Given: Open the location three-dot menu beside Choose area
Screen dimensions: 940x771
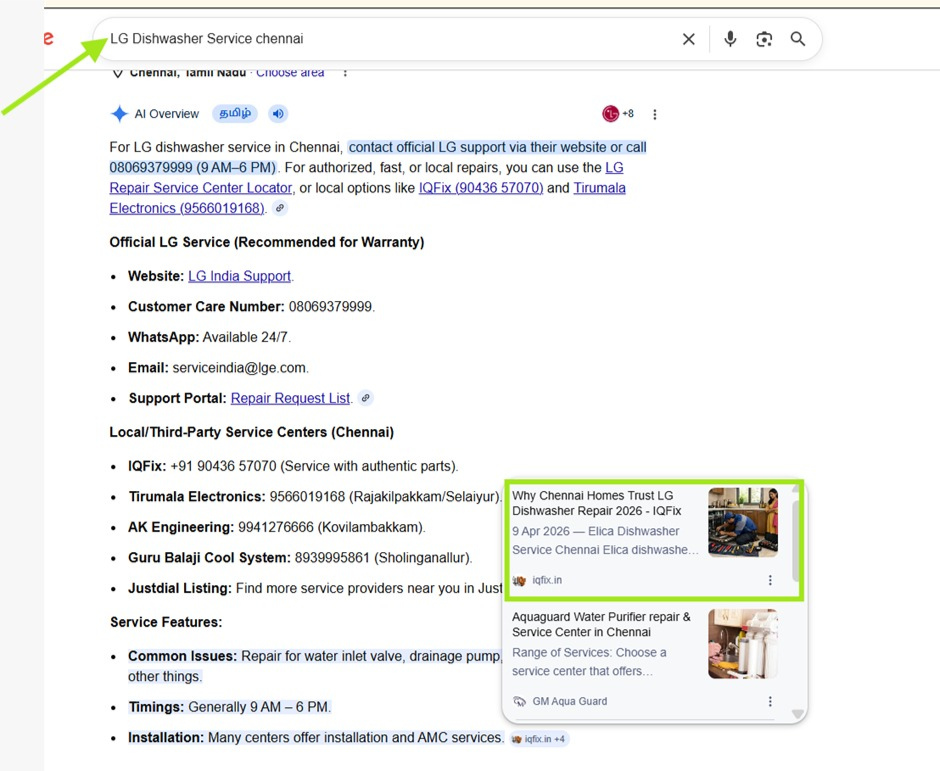Looking at the screenshot, I should [x=345, y=73].
